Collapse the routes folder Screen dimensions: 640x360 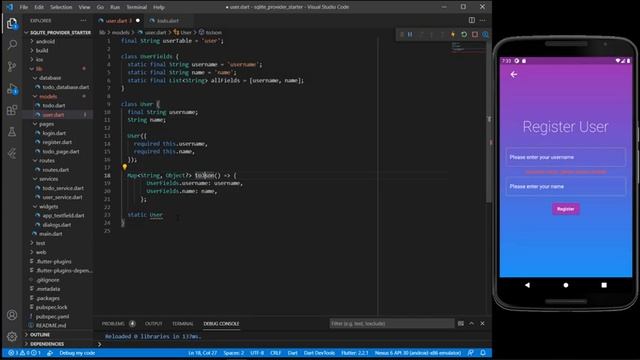[47, 160]
